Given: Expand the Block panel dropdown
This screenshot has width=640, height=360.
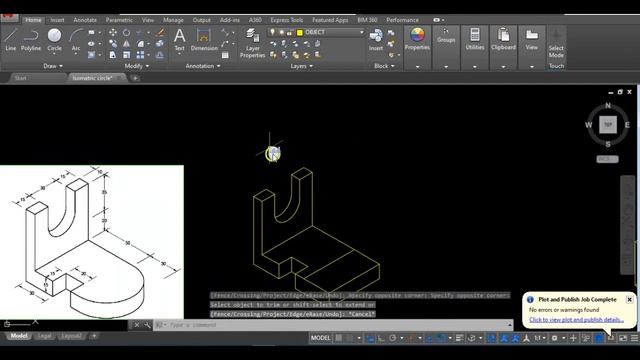Looking at the screenshot, I should click(x=384, y=66).
